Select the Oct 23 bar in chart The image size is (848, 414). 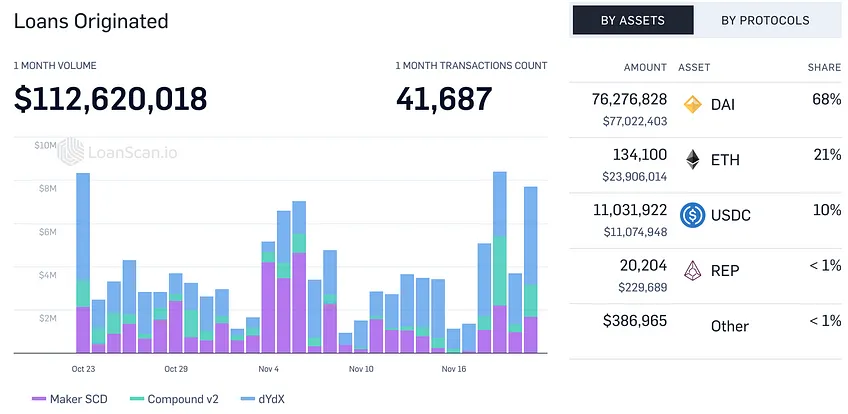coord(83,263)
